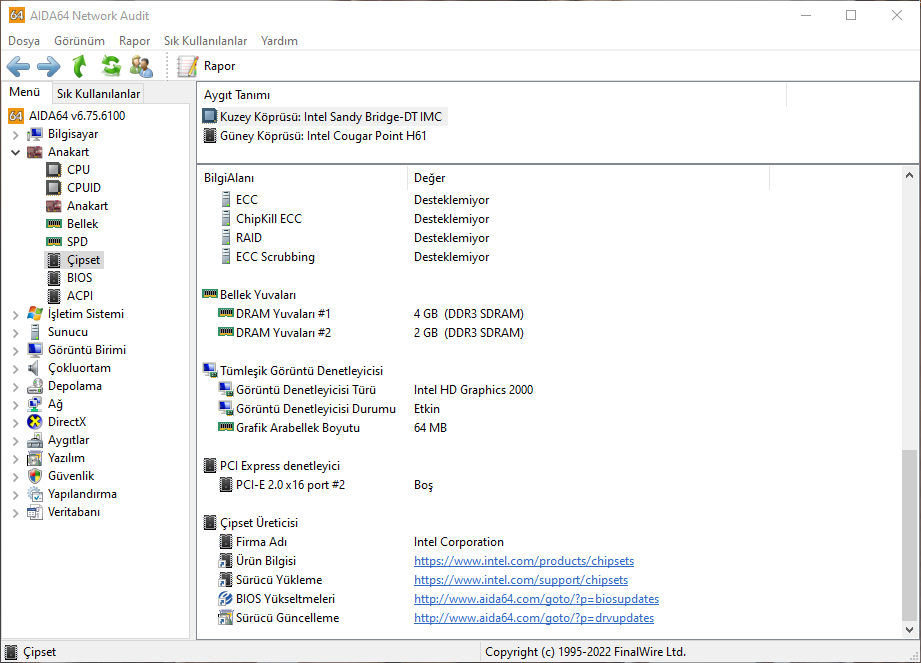
Task: Expand the Yazılım tree node
Action: pos(16,459)
